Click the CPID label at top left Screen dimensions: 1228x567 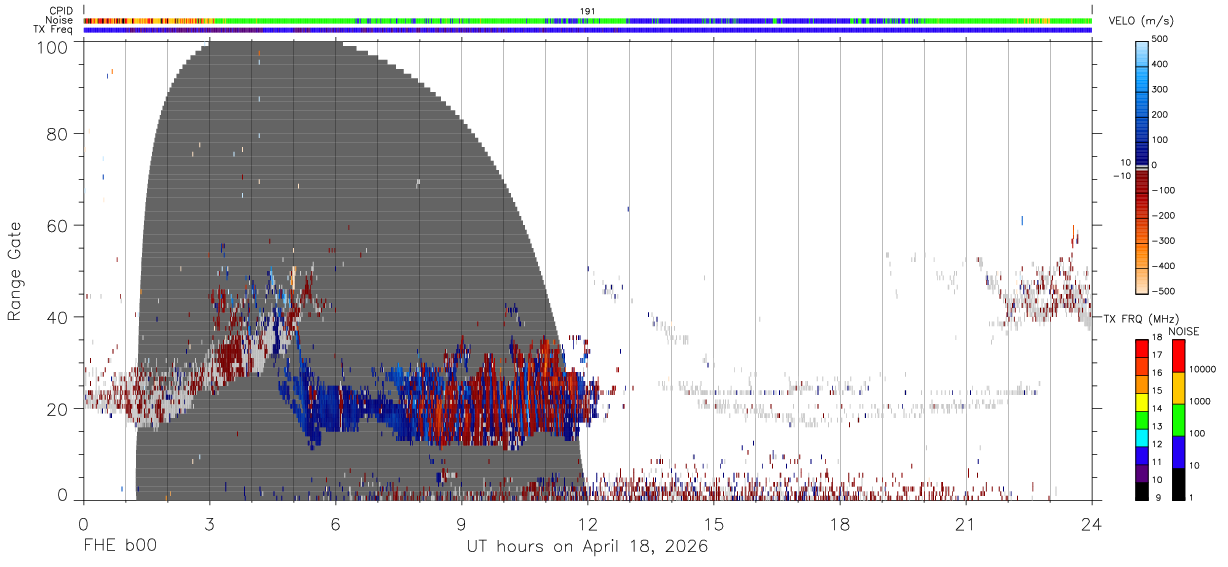(x=62, y=11)
